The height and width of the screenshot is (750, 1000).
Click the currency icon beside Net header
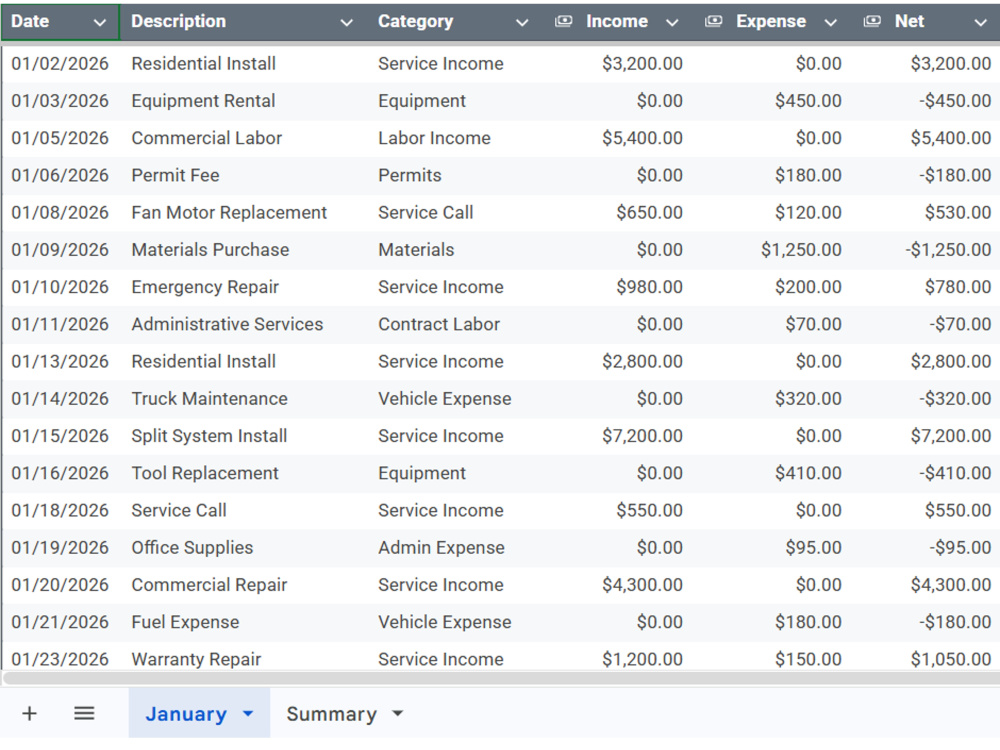872,21
